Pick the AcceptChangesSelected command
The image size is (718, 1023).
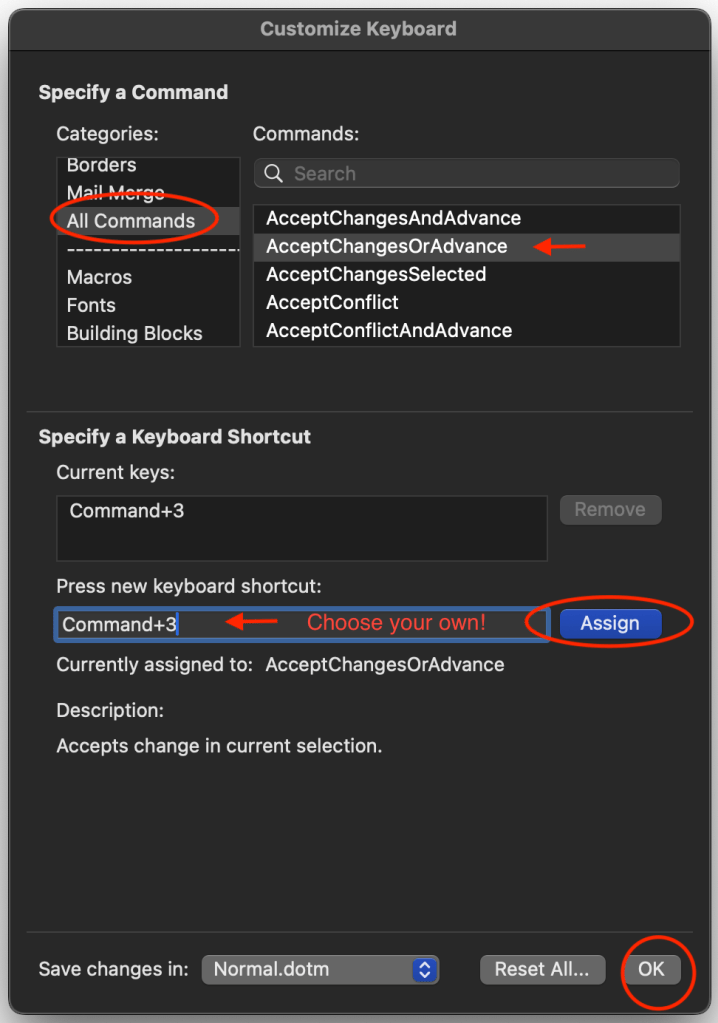(x=376, y=274)
